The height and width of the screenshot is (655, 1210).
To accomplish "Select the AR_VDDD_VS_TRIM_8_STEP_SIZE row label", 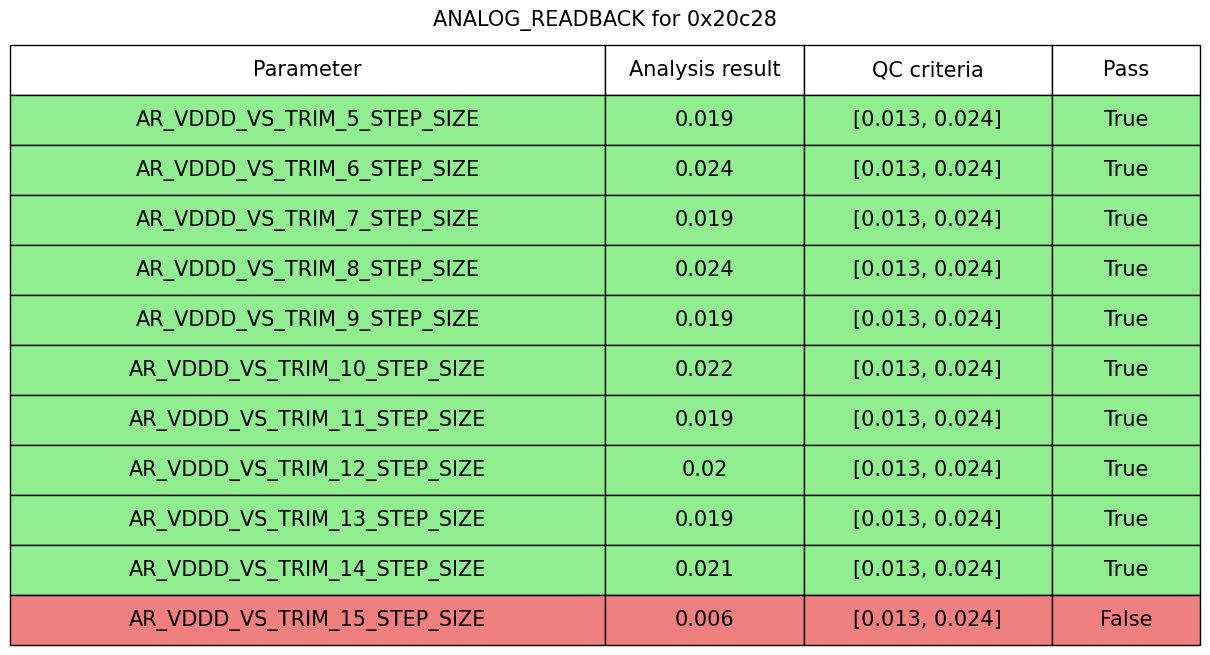I will [307, 270].
